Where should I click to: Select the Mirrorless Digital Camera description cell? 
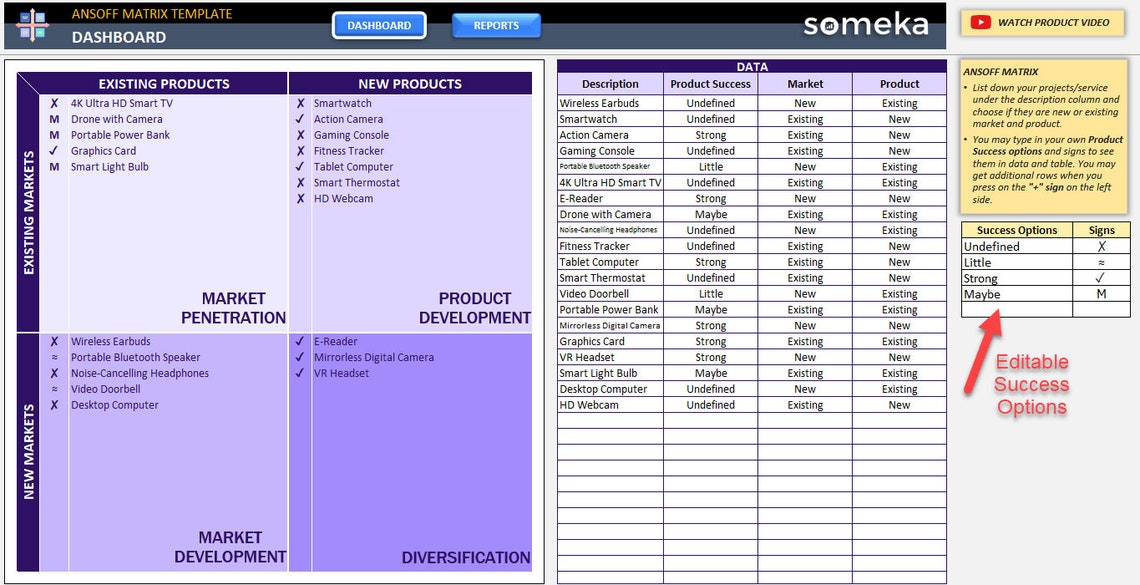coord(610,326)
